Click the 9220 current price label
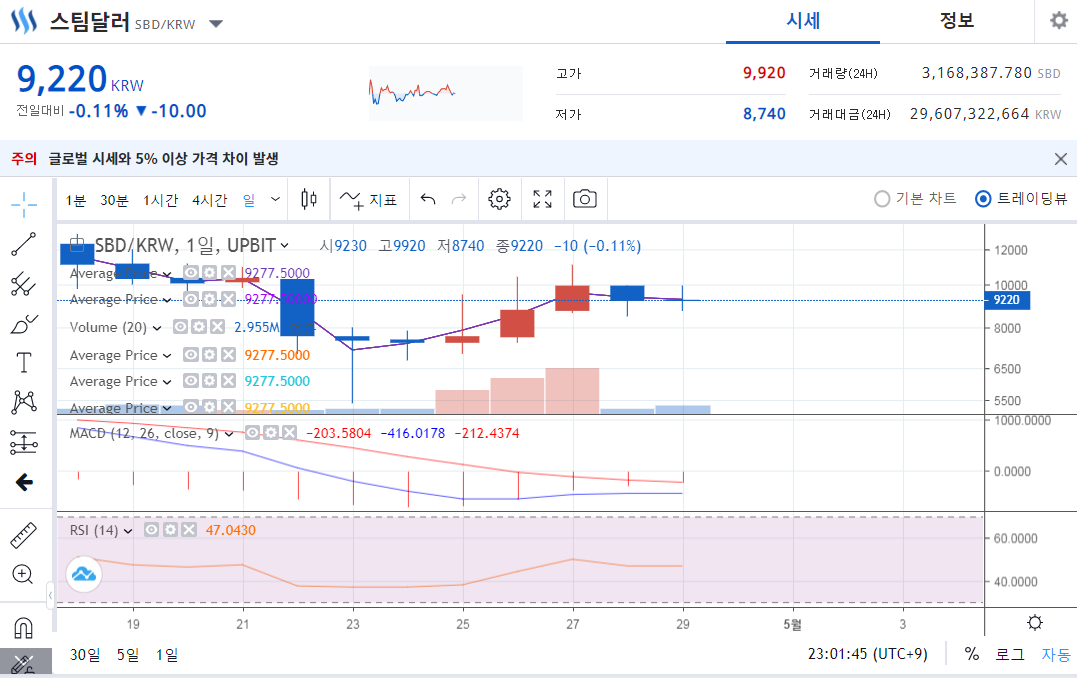The height and width of the screenshot is (678, 1077). pos(1007,300)
